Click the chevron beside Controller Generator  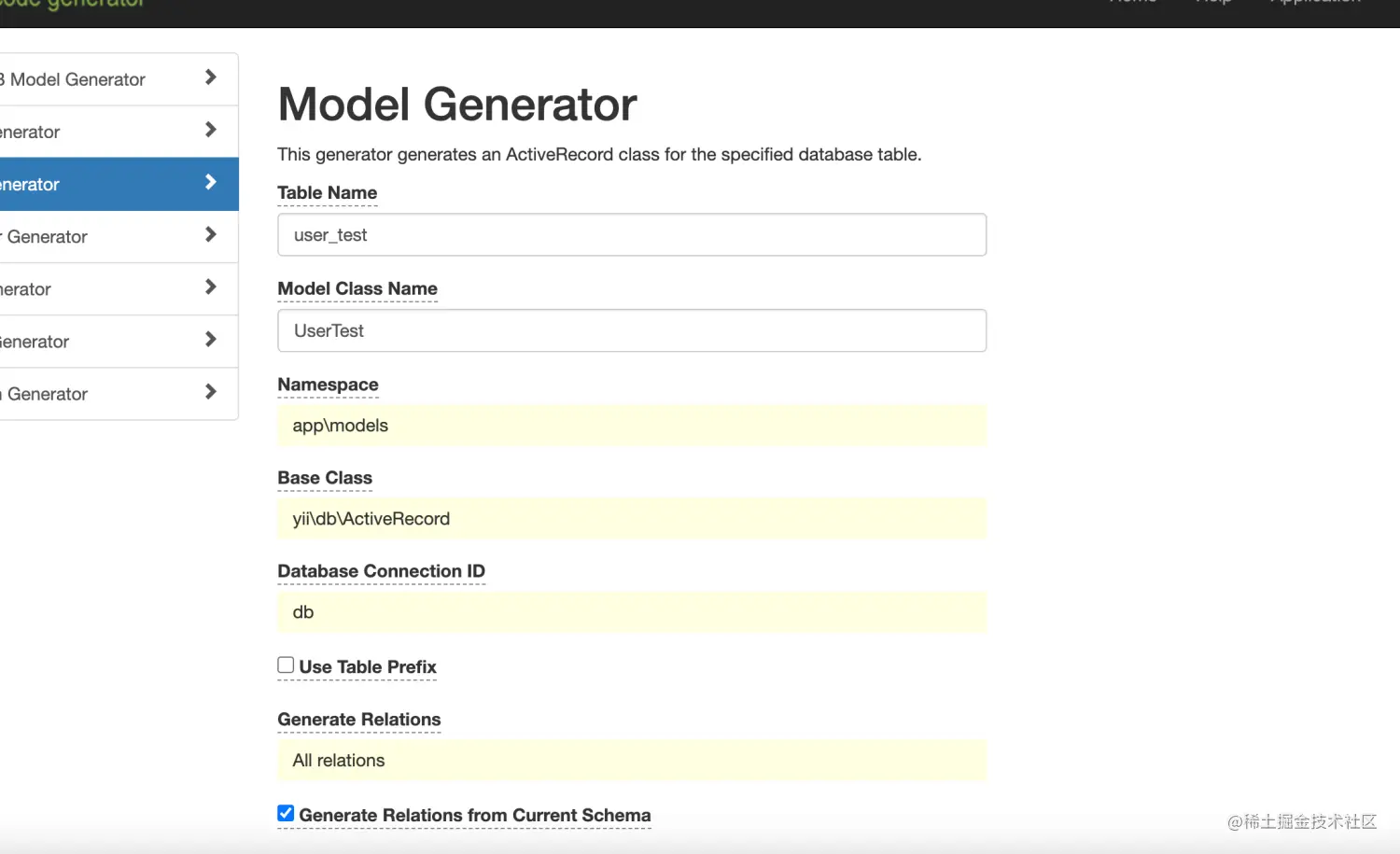tap(210, 234)
